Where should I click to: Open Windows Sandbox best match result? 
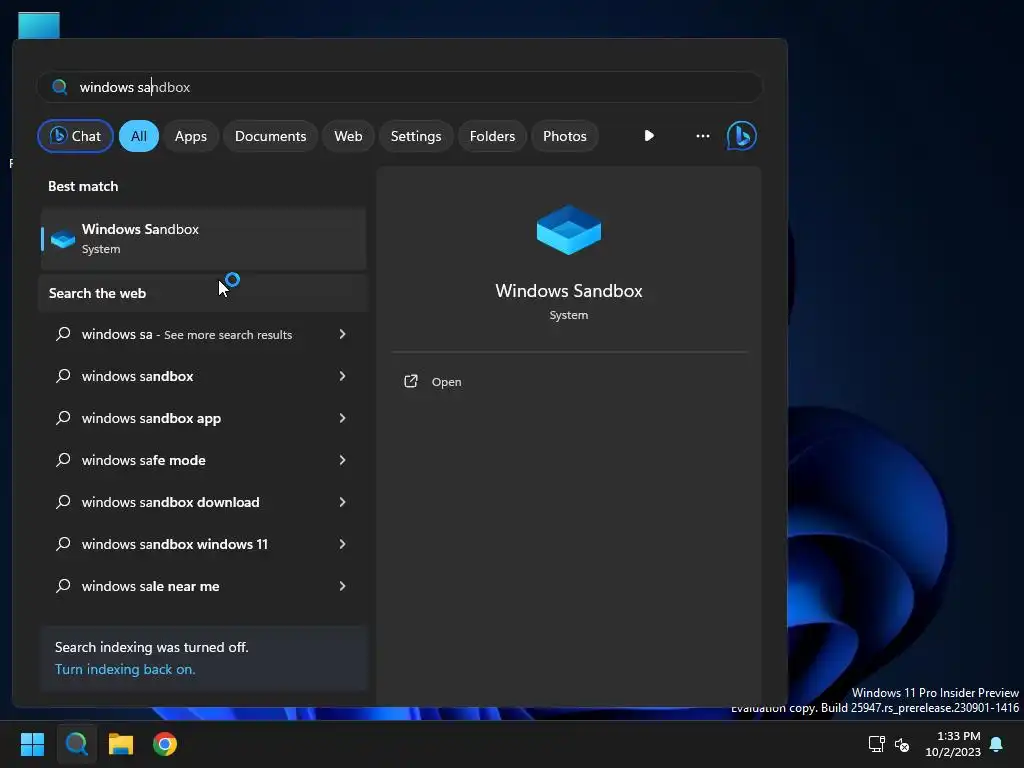click(x=203, y=238)
